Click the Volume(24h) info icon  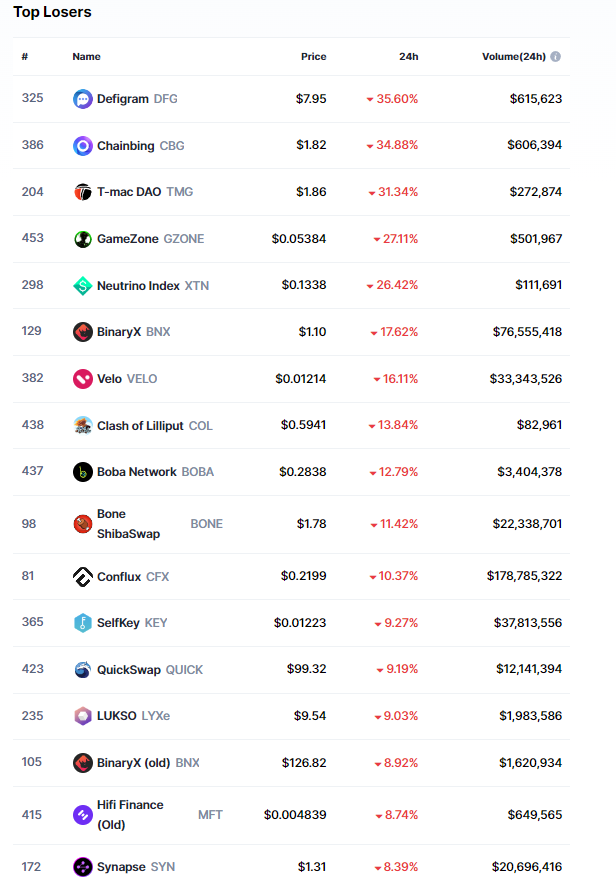click(556, 57)
